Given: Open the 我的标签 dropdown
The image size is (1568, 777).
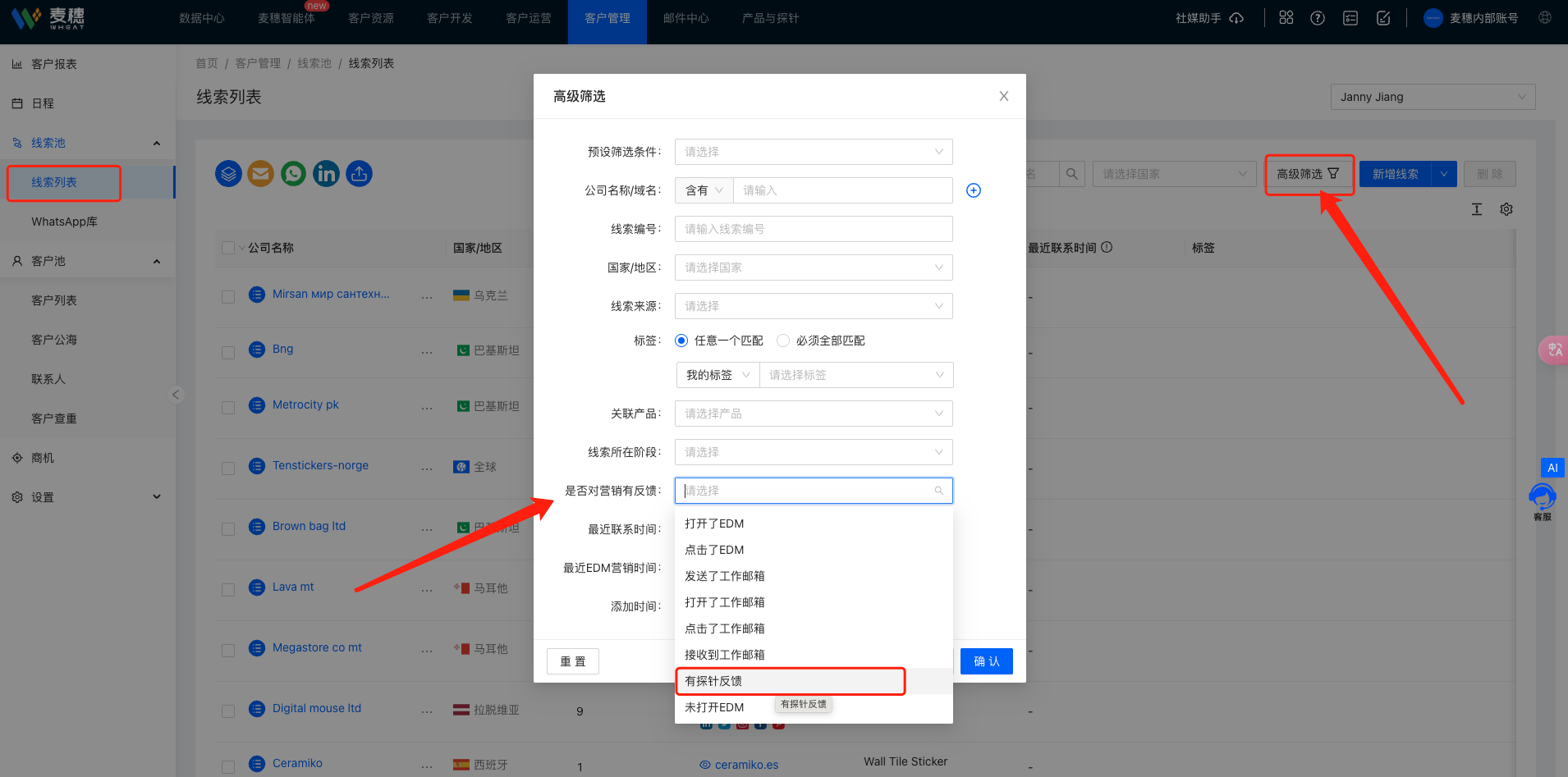Looking at the screenshot, I should [x=718, y=375].
